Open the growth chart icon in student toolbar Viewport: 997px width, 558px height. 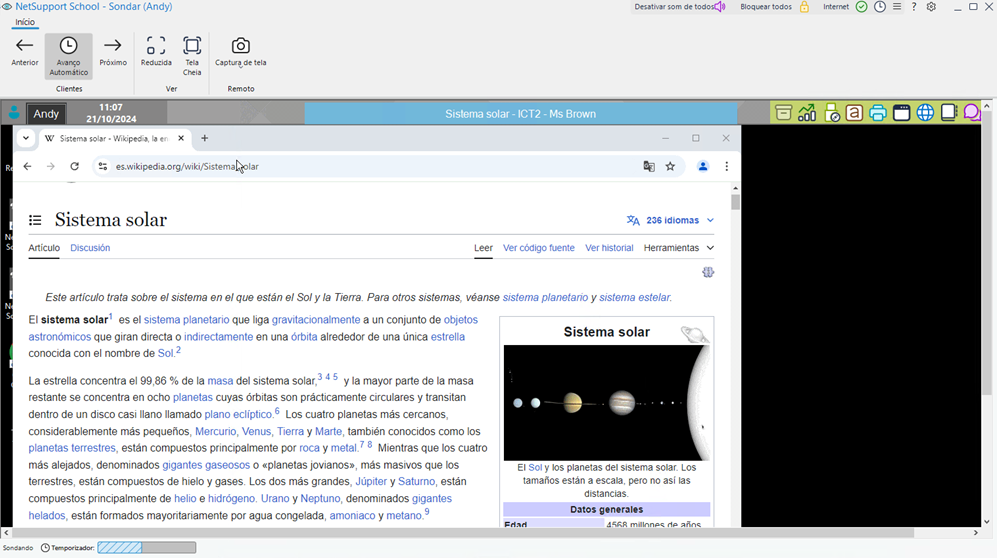807,113
